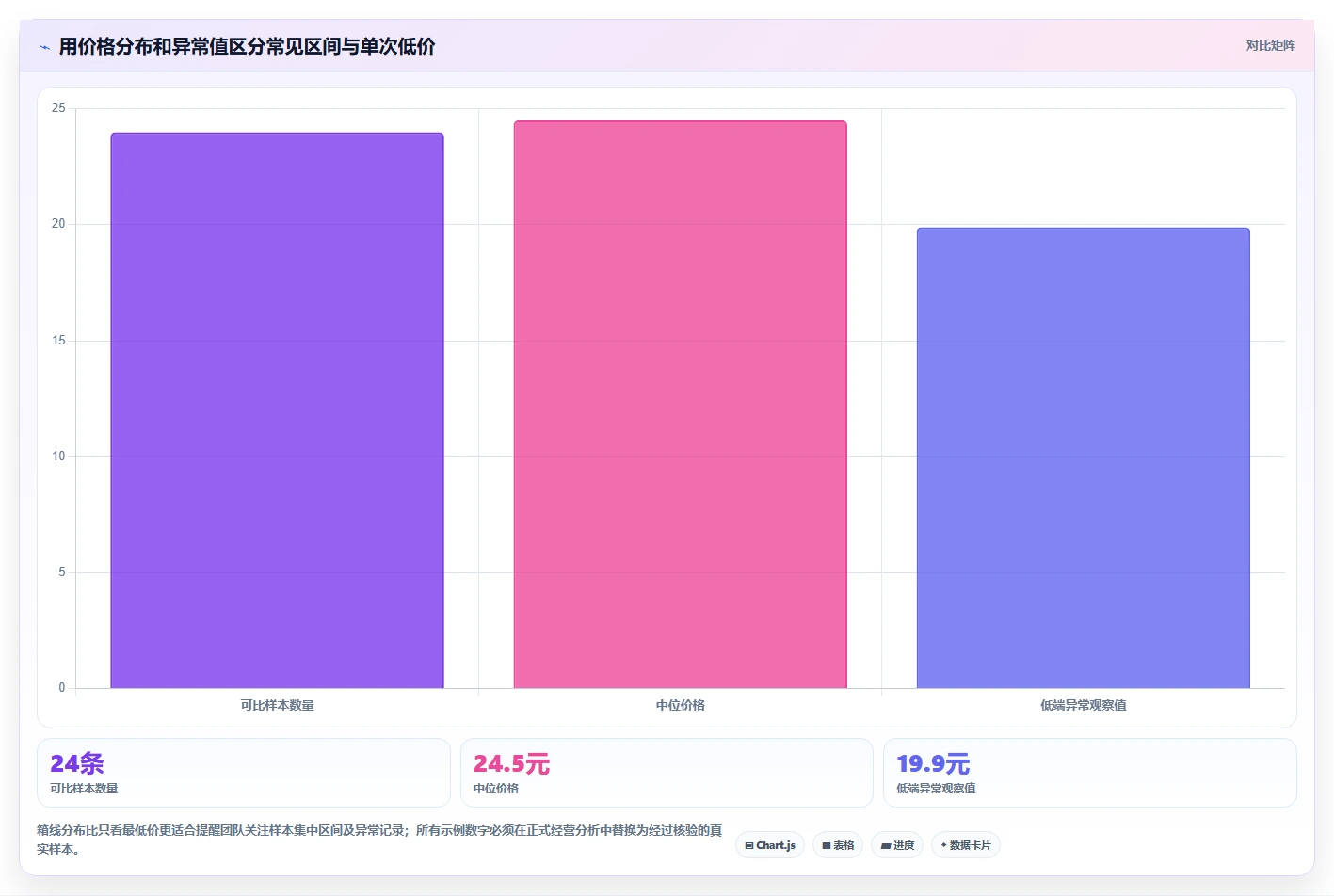1334x896 pixels.
Task: Click the heading 用价格分布和异常值区分常见区间与单次低价
Action: click(247, 46)
